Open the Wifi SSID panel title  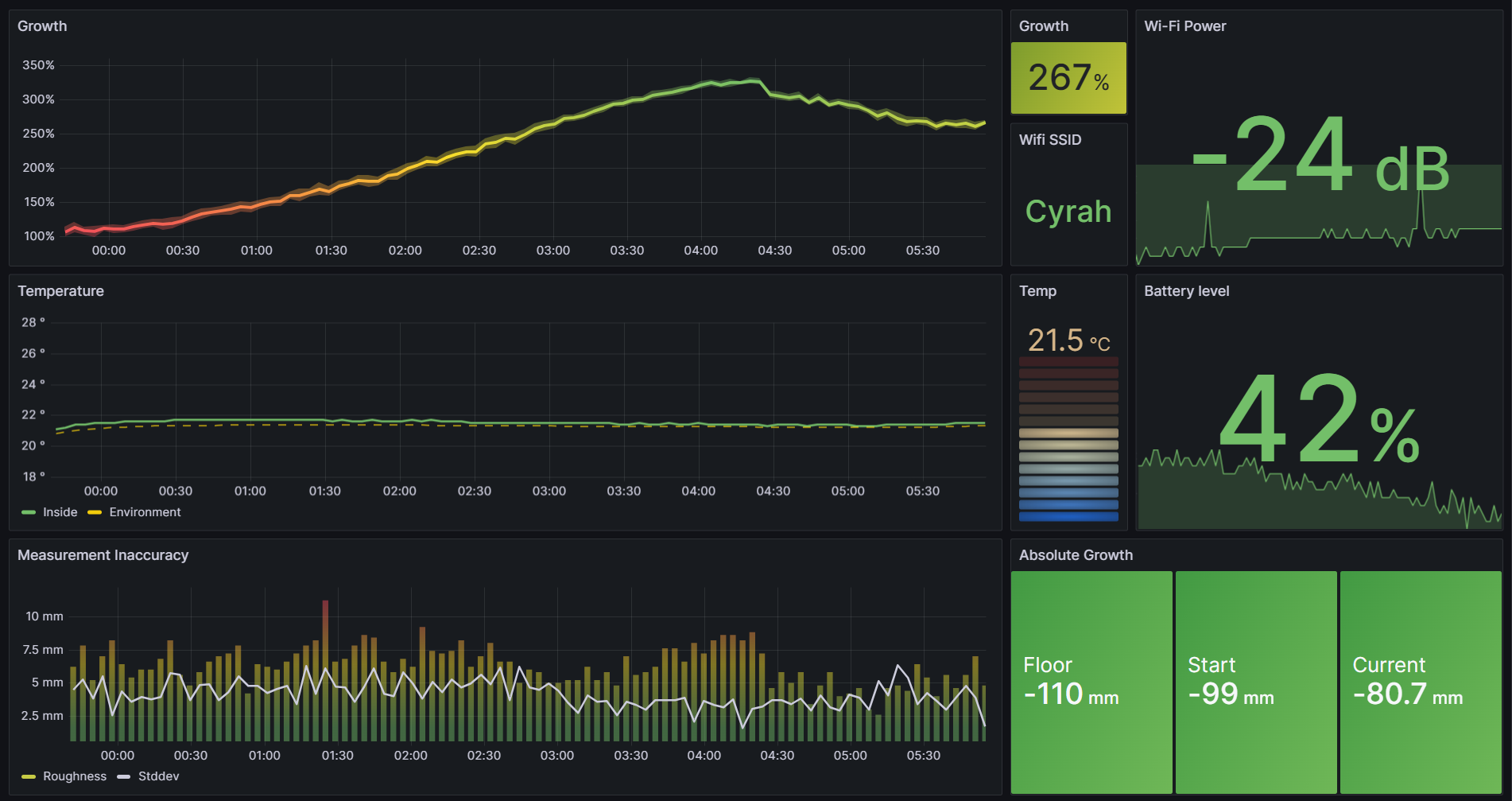1050,140
